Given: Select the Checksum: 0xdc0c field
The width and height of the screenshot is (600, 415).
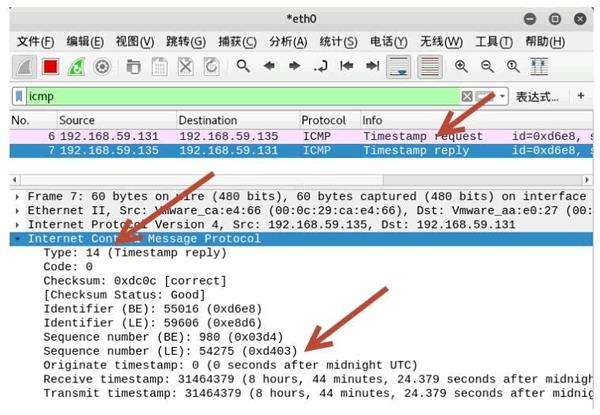Looking at the screenshot, I should 135,281.
